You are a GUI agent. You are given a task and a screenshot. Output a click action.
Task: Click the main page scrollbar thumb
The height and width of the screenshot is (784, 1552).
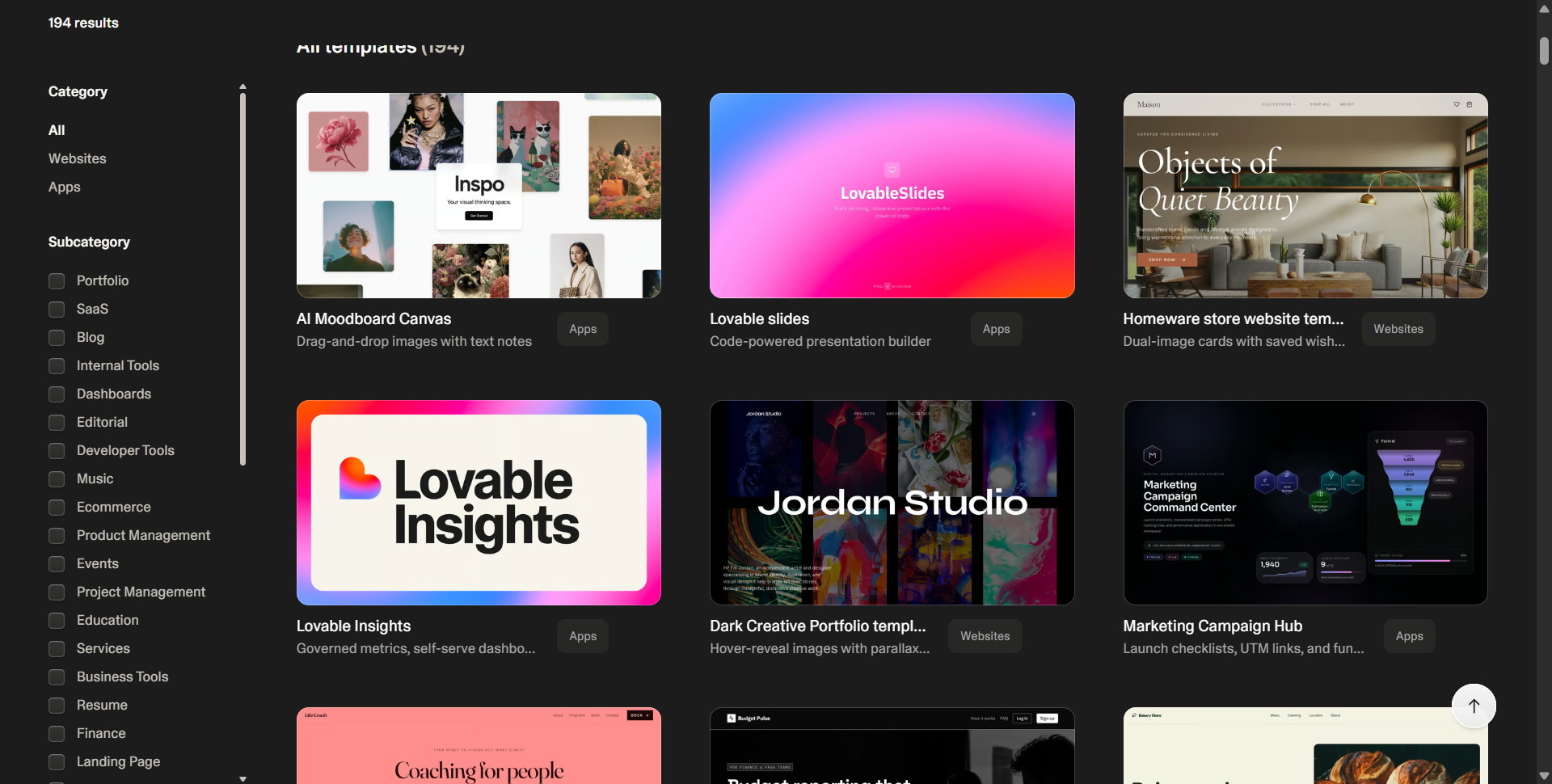tap(1544, 50)
